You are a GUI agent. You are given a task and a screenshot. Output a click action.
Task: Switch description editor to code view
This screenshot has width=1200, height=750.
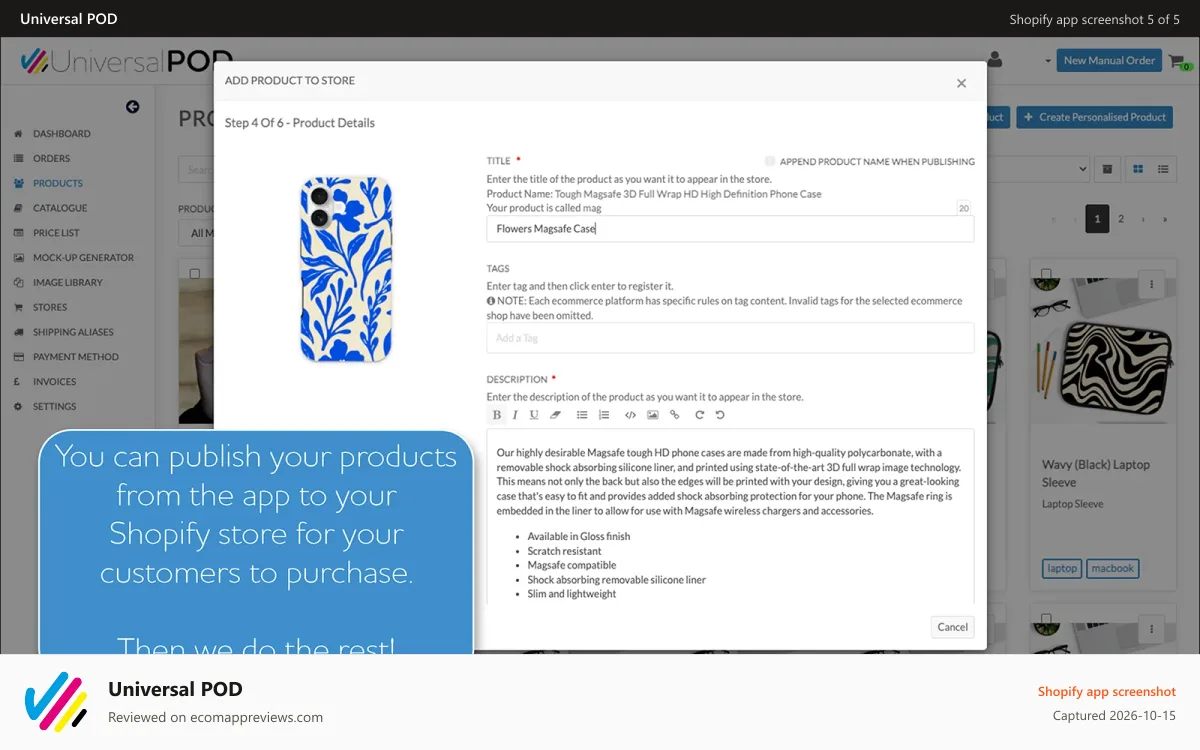tap(630, 415)
